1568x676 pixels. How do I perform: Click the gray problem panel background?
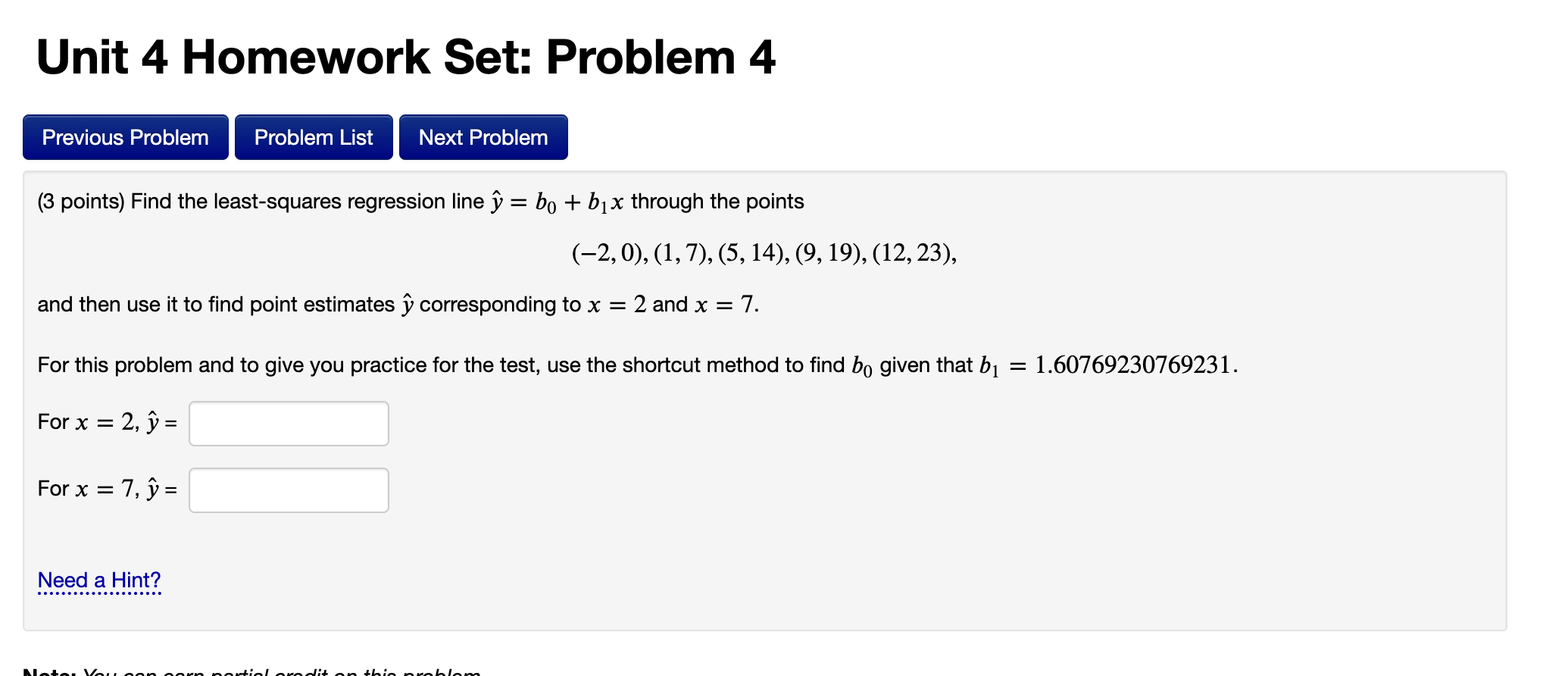1136,530
